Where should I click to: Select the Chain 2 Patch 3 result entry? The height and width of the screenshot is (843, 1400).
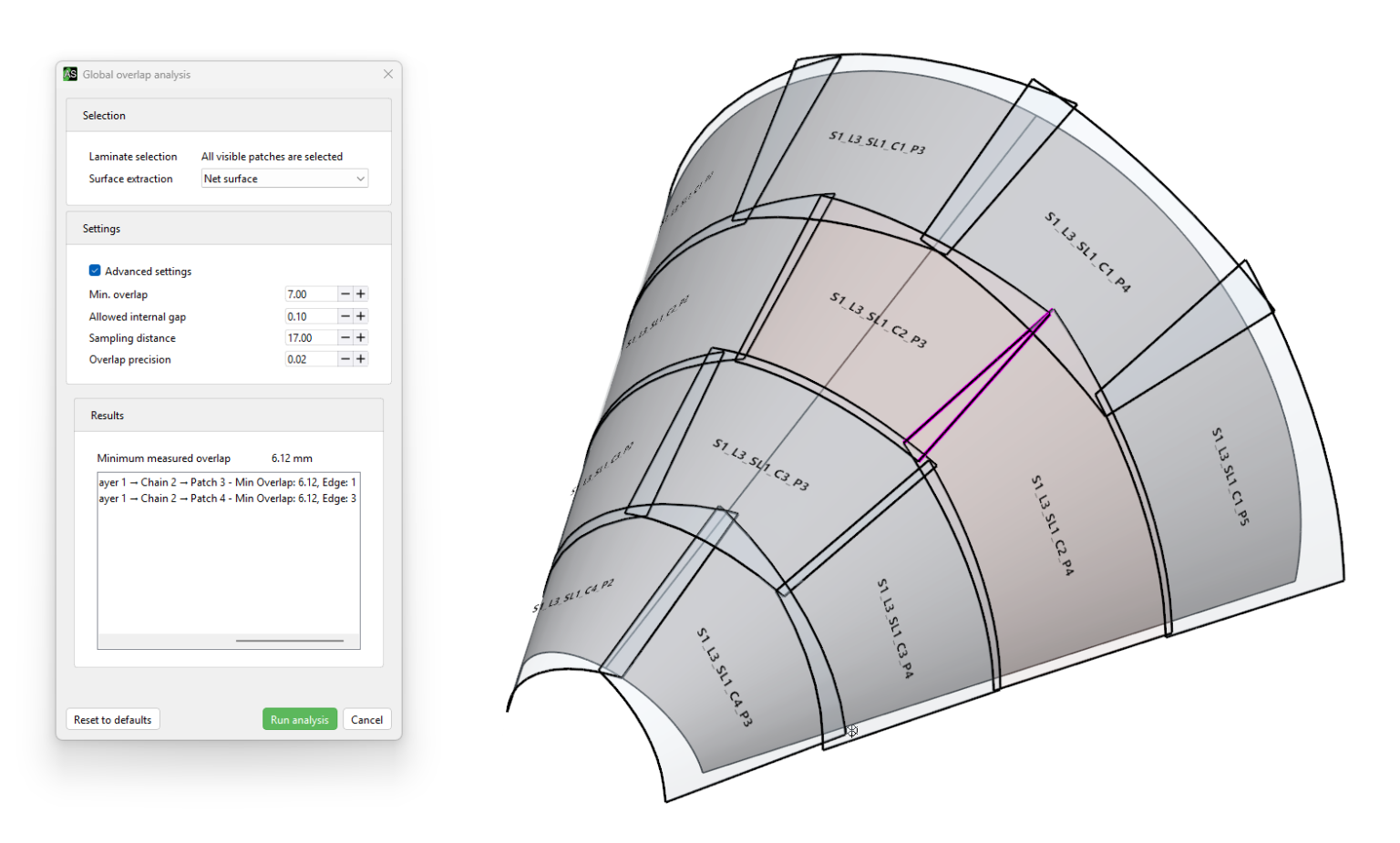[x=227, y=480]
